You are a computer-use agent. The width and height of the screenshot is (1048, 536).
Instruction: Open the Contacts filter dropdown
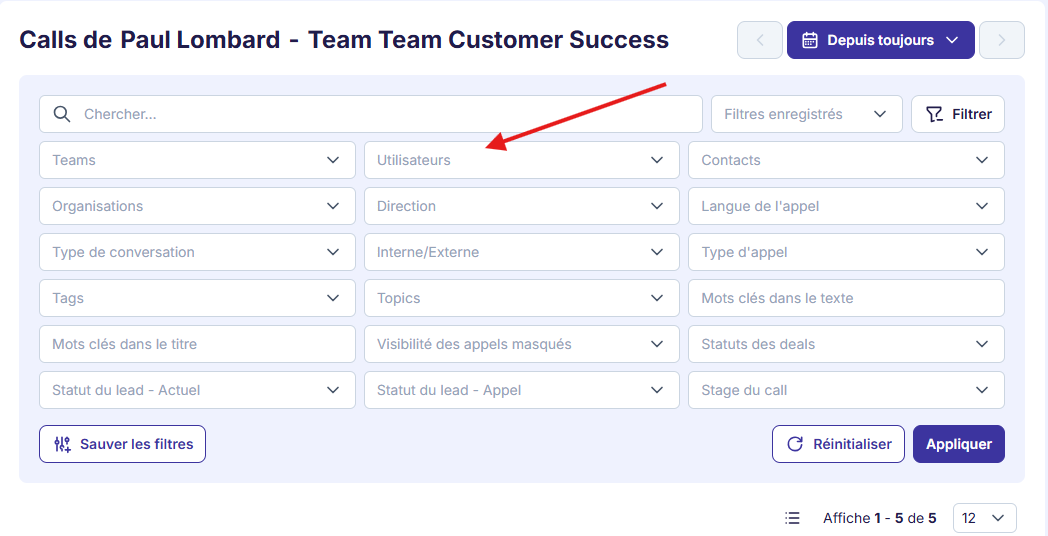coord(846,160)
